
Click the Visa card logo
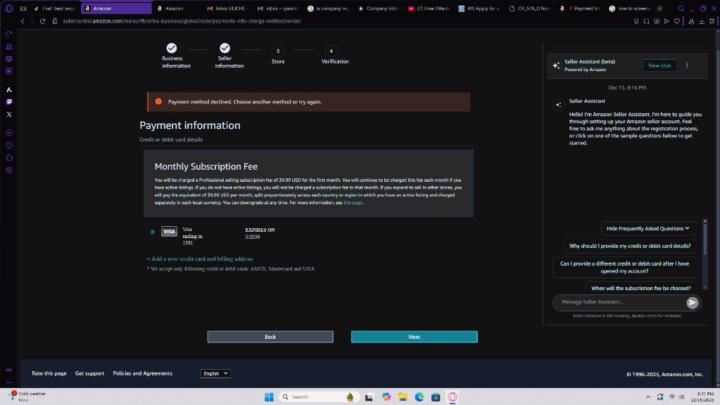click(x=169, y=231)
